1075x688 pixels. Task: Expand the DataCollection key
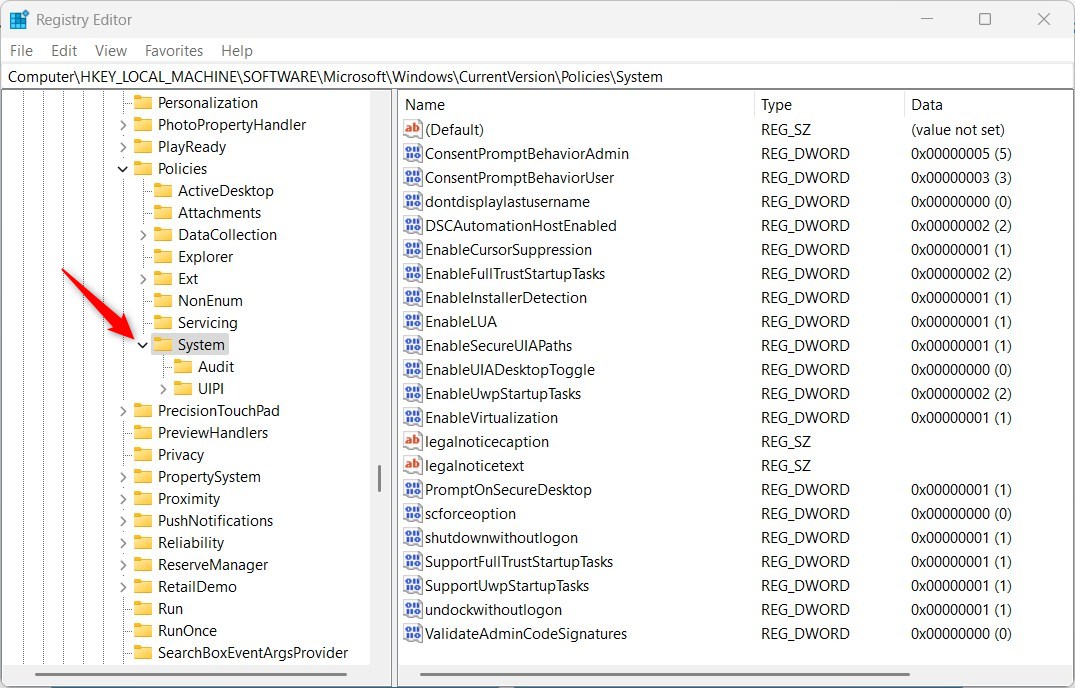tap(143, 235)
